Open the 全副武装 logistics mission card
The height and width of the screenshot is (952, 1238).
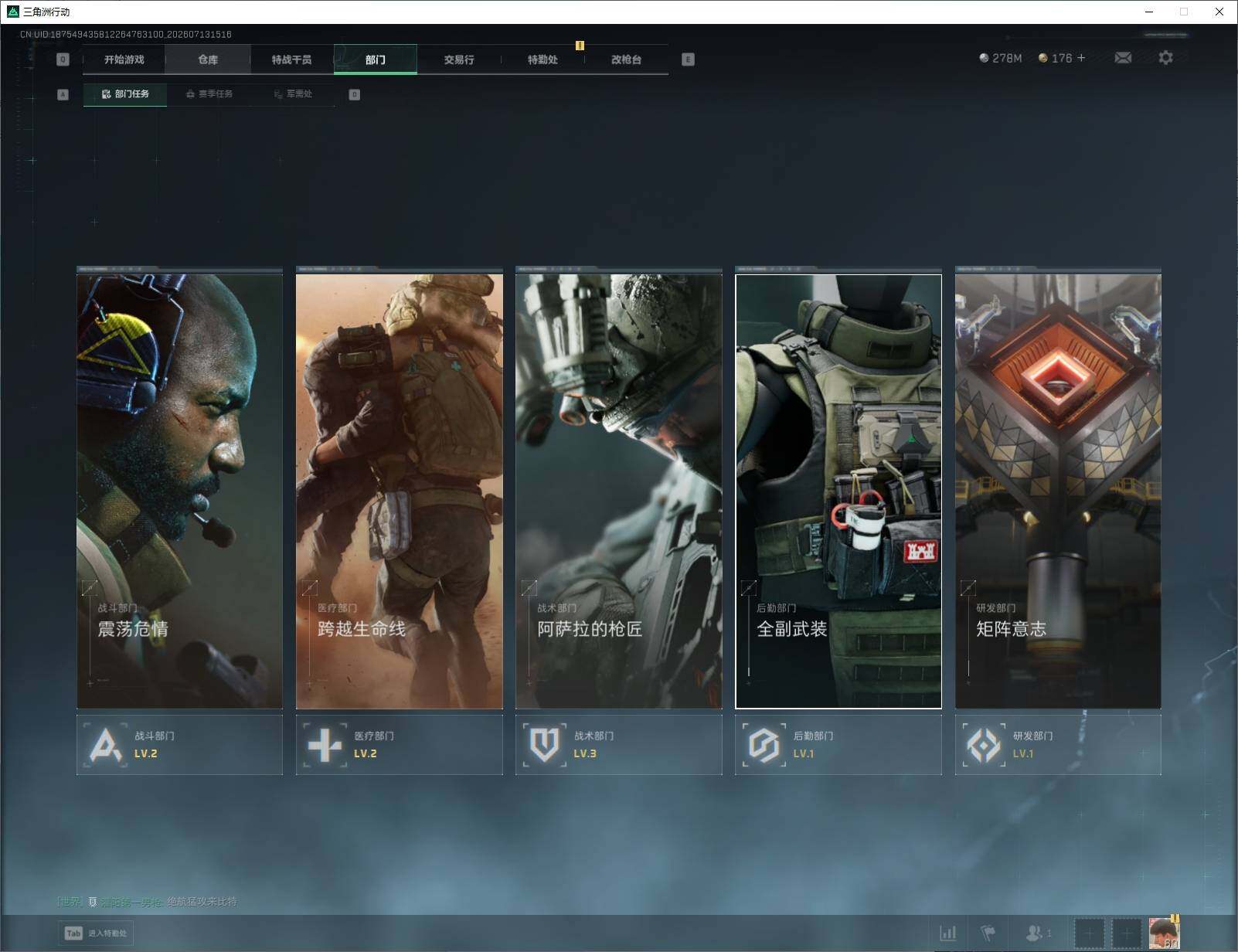pos(838,491)
